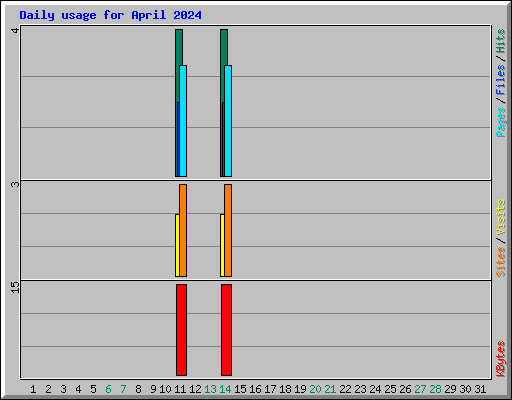Screen dimensions: 512x400
Task: Click the Hits legend label
Action: tap(501, 41)
